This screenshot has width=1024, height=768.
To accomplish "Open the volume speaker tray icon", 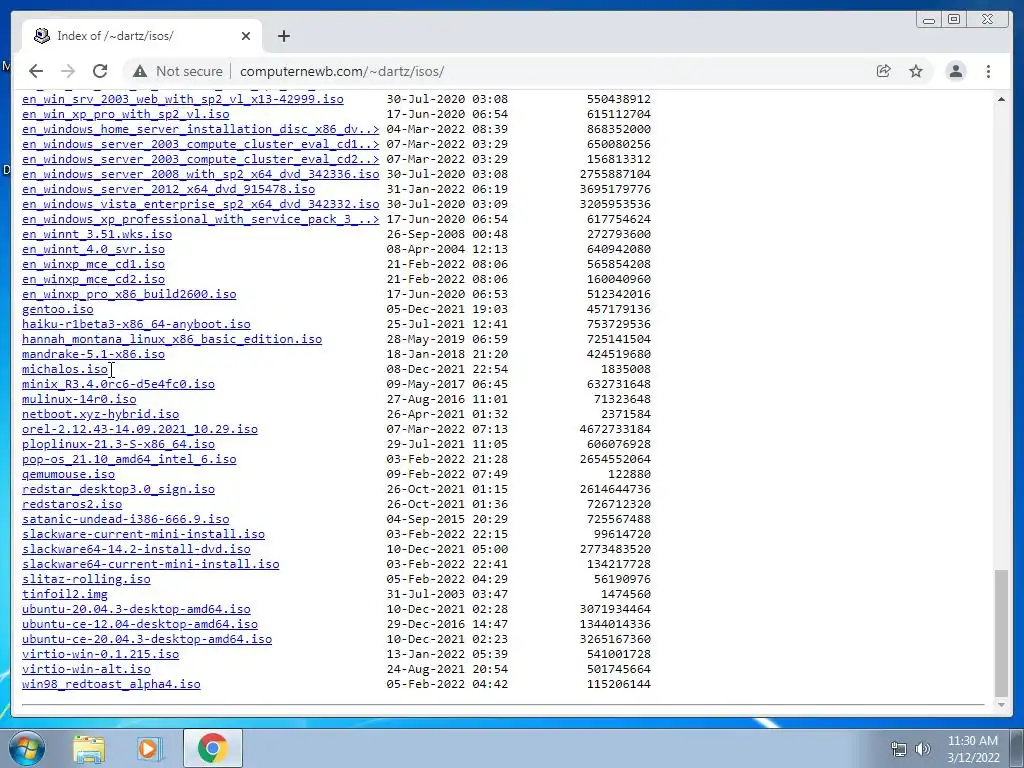I will [922, 749].
